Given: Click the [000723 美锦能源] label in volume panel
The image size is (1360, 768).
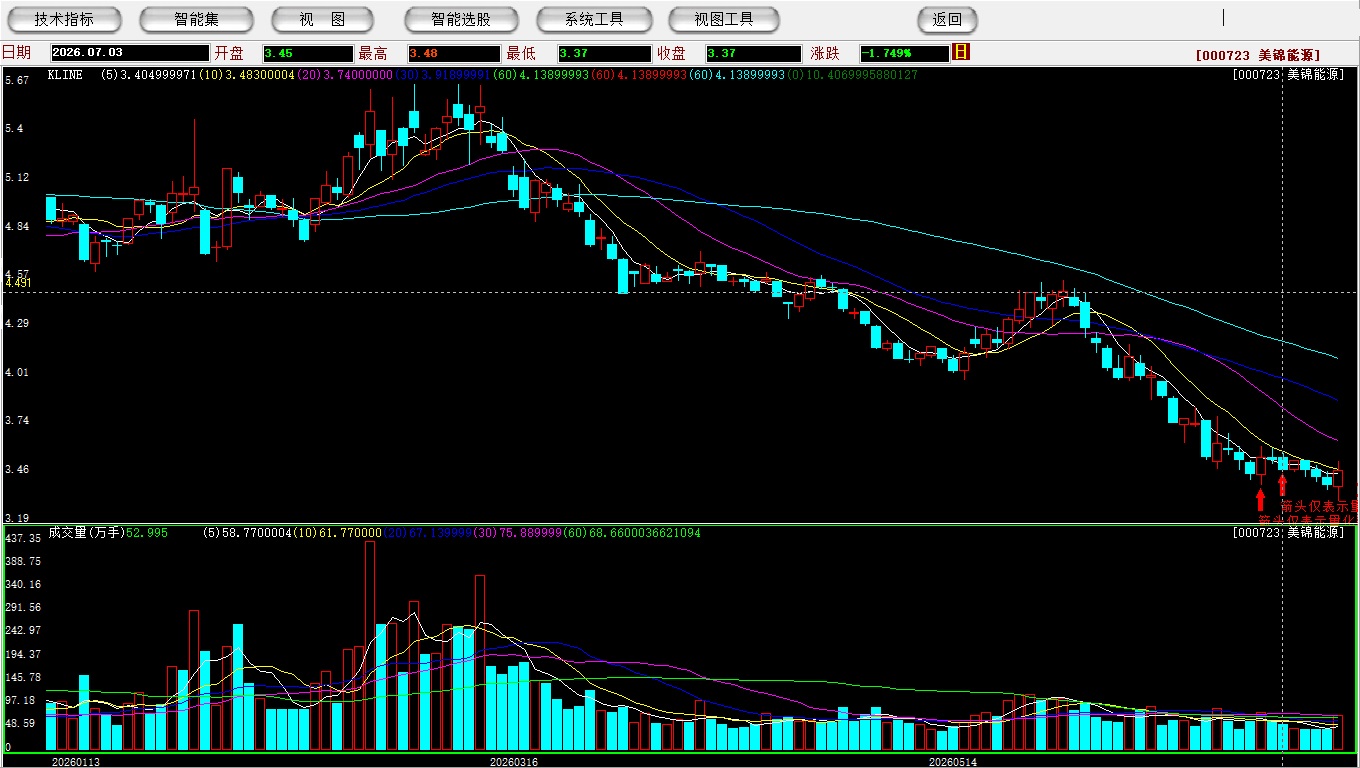Looking at the screenshot, I should (1287, 533).
